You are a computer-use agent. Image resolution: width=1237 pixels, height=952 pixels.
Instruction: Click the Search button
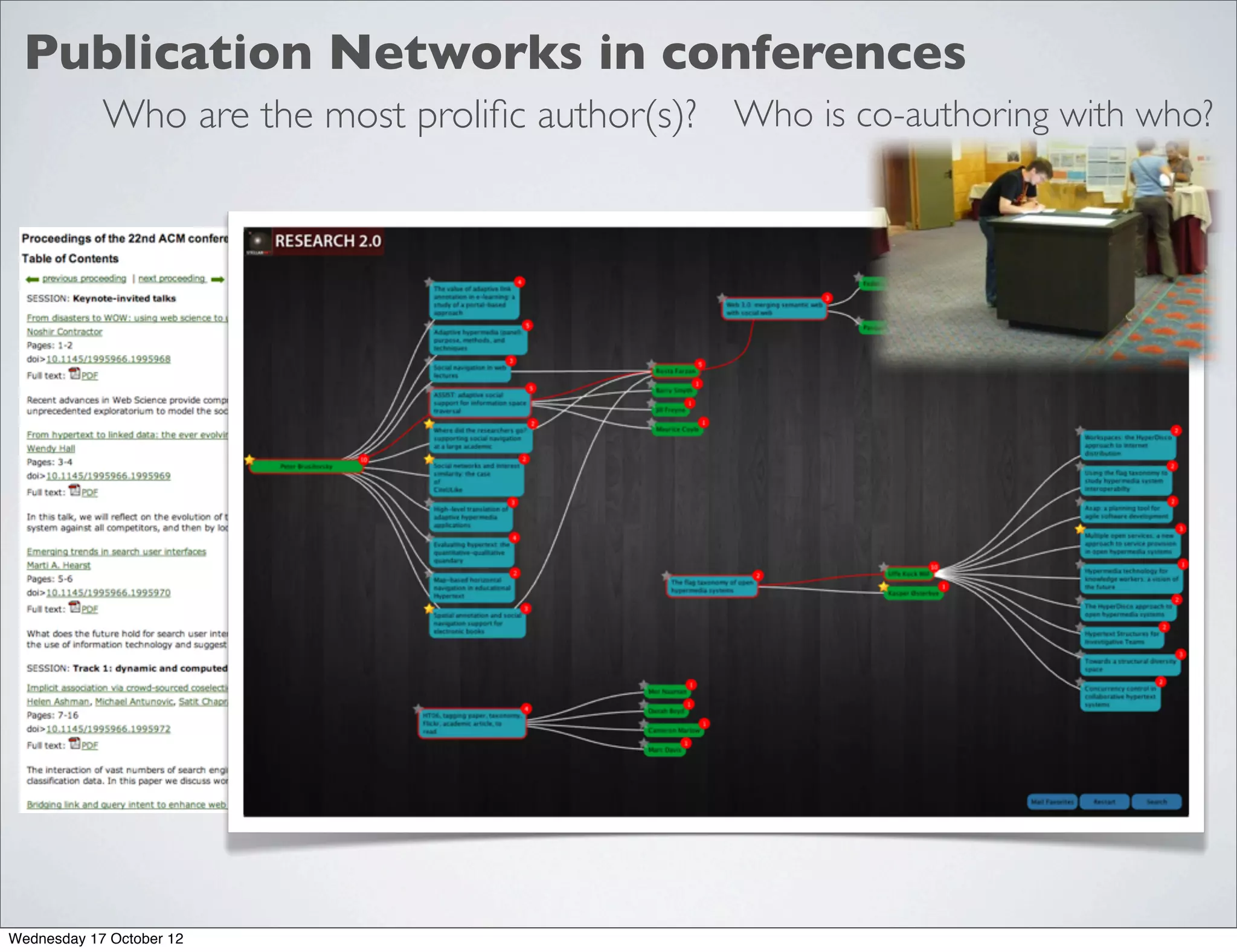coord(1156,802)
